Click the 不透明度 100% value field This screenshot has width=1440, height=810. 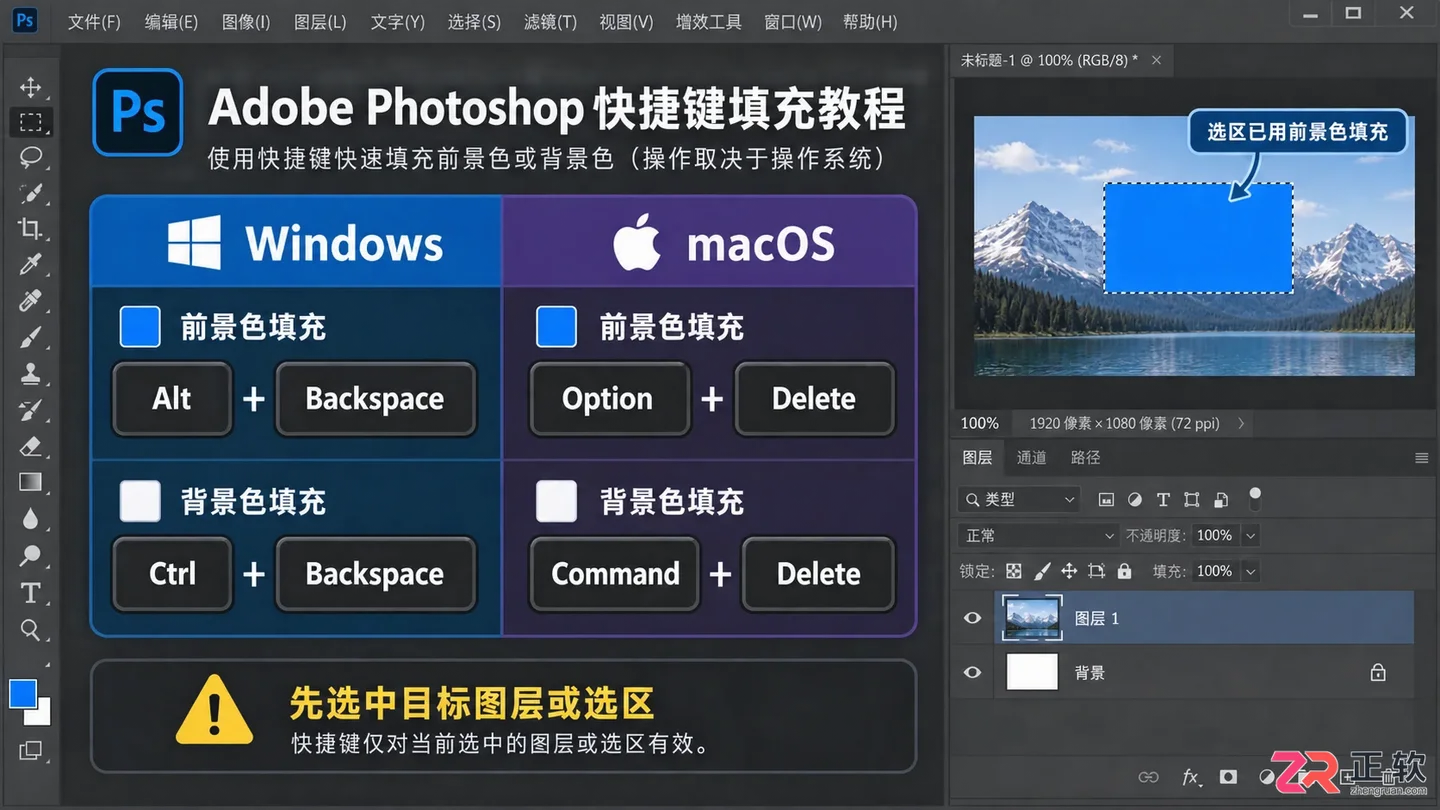click(x=1217, y=535)
